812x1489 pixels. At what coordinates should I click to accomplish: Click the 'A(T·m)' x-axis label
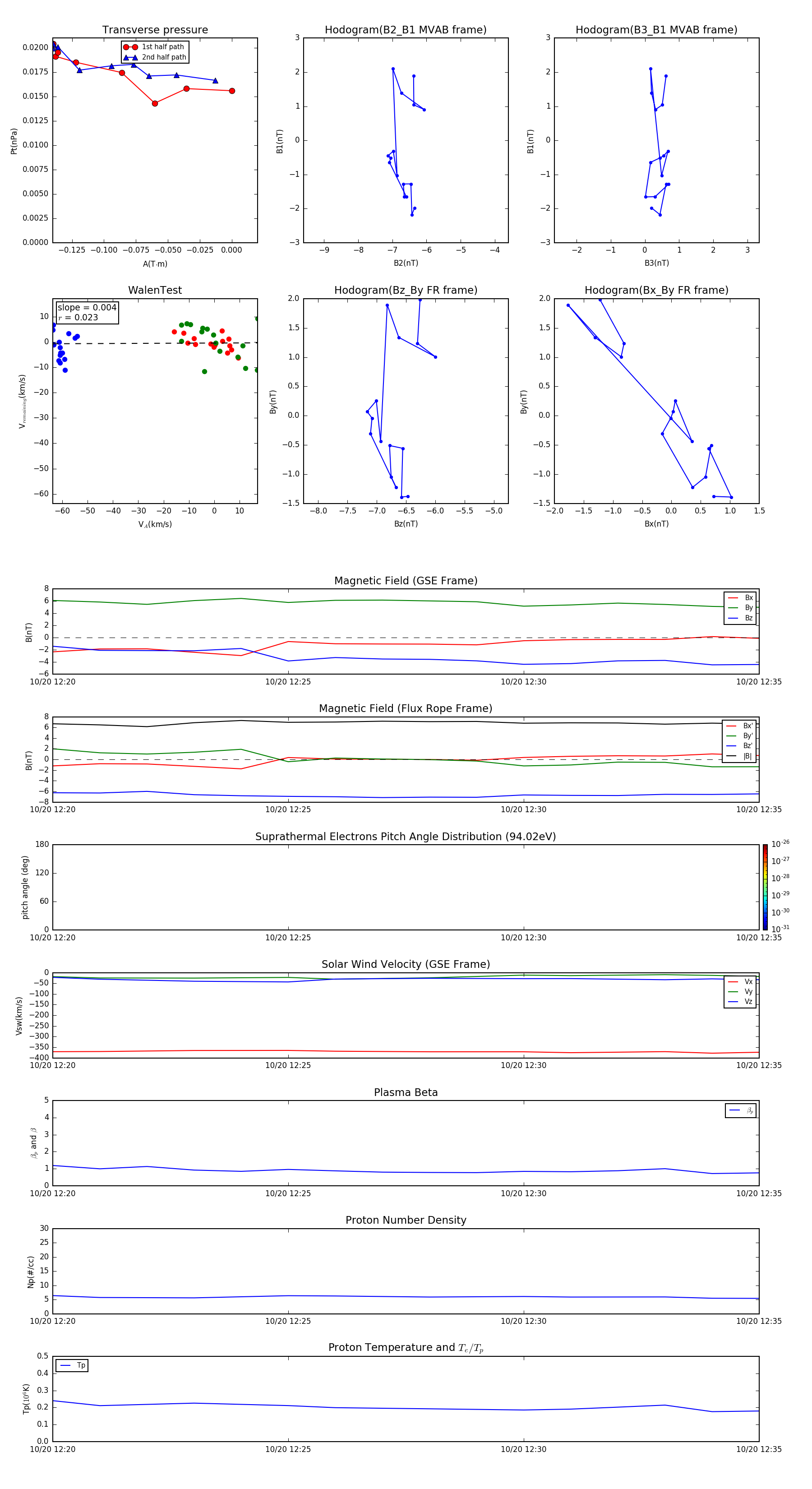(155, 264)
